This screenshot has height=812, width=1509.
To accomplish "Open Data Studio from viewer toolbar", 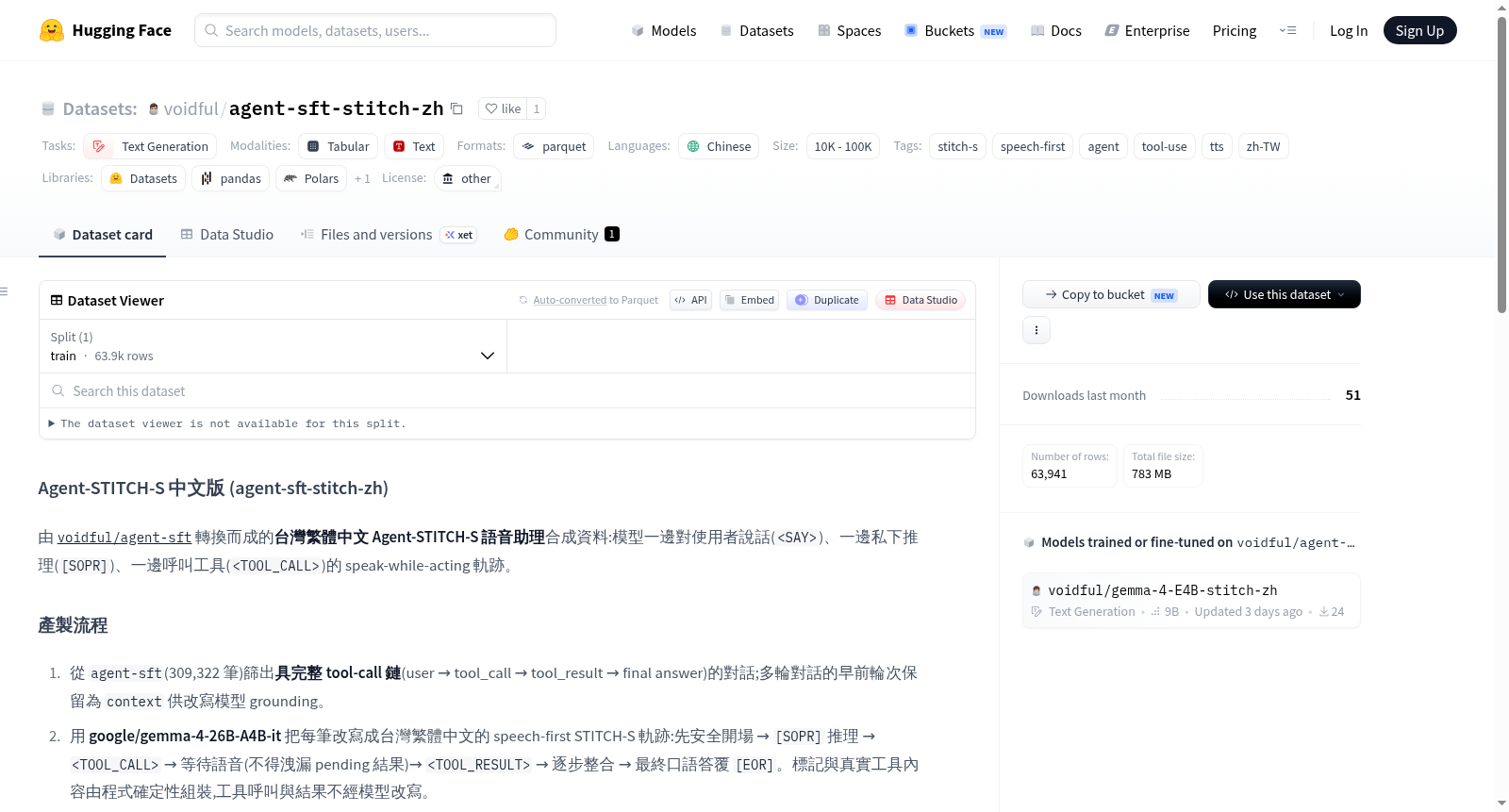I will (920, 300).
